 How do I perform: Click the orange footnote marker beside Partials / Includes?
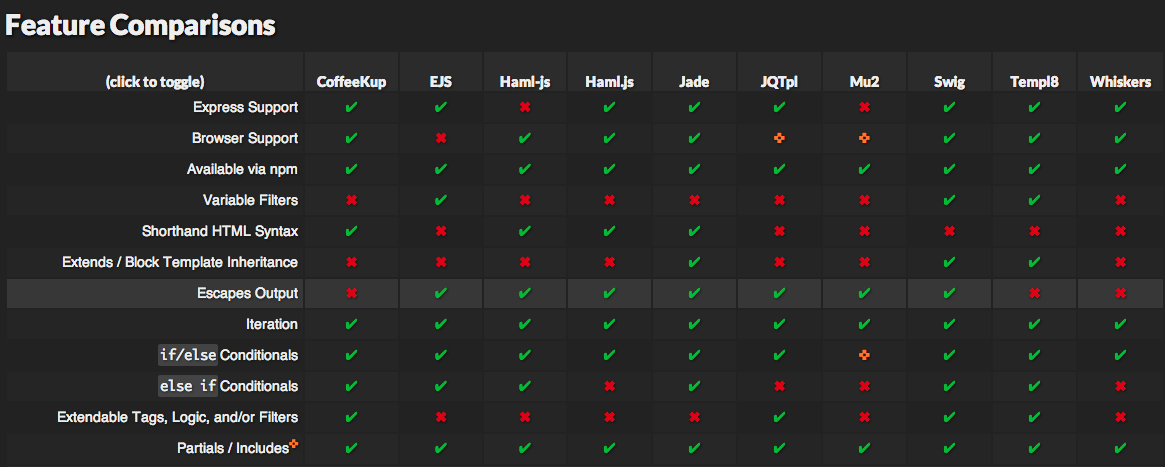click(x=294, y=443)
